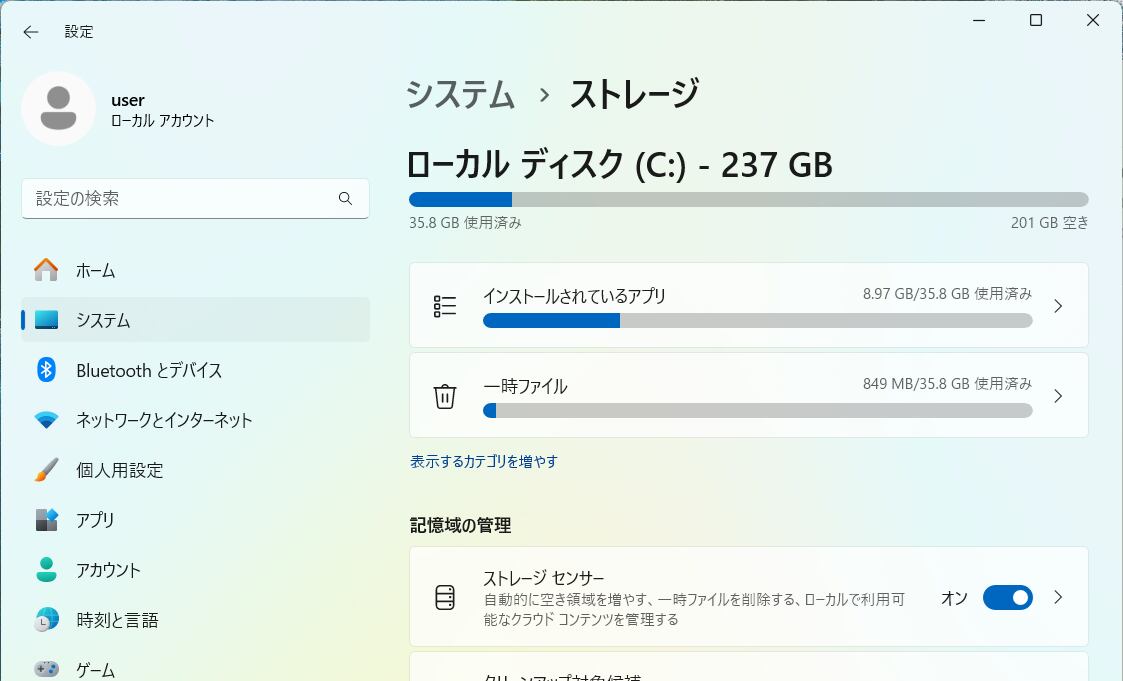Select the Bluetooth とデバイス icon

pos(46,370)
